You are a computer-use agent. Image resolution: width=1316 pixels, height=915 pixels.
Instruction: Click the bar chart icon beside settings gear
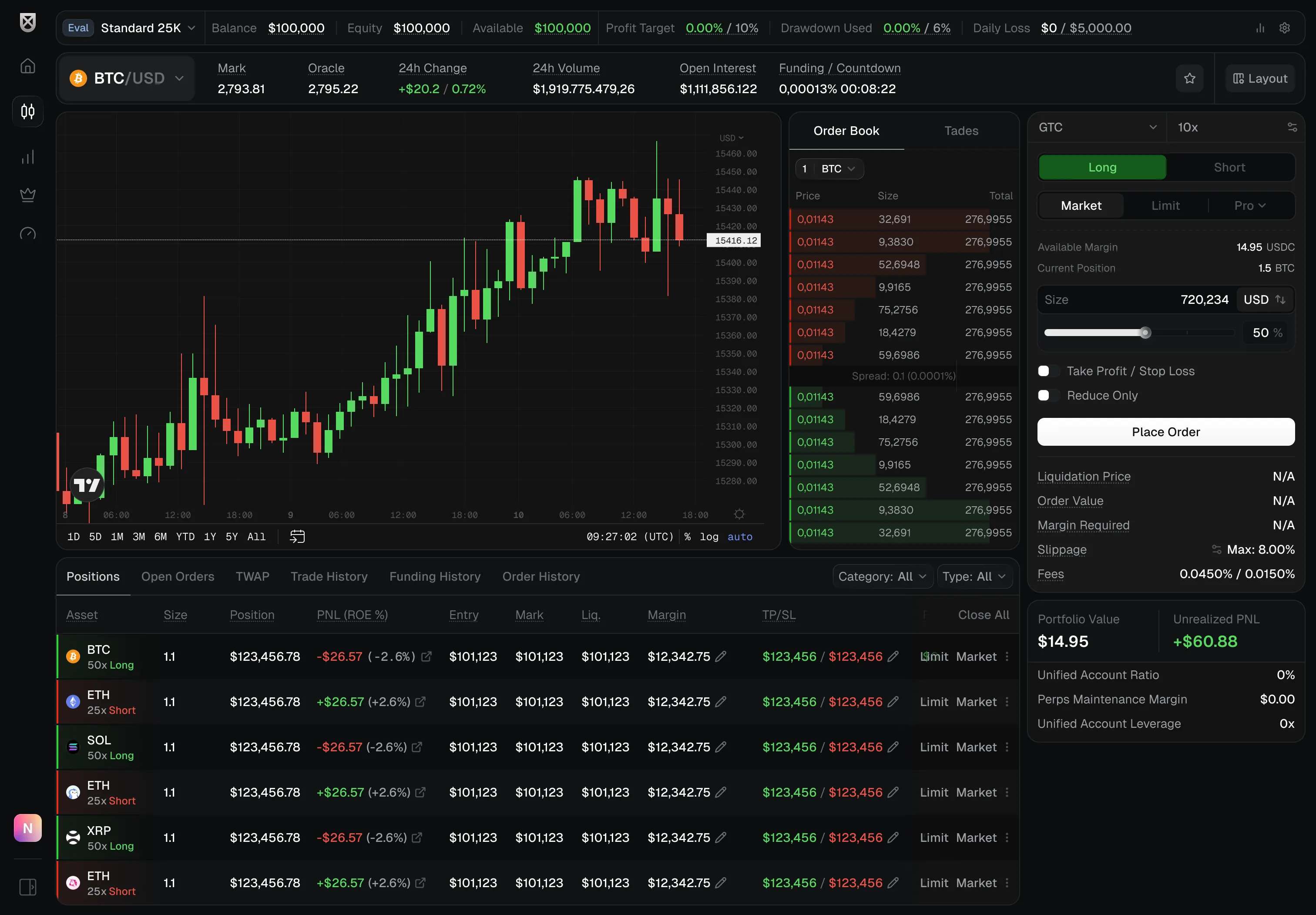(1260, 28)
